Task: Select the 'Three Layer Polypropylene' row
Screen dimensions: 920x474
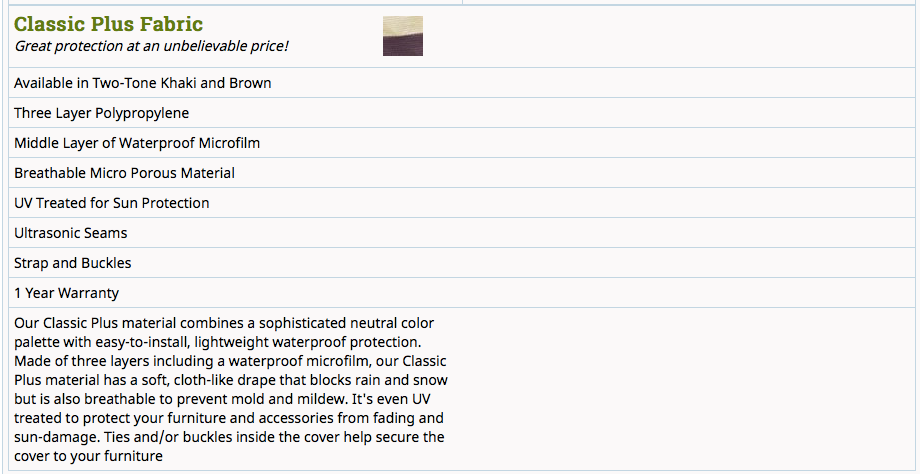Action: [101, 113]
